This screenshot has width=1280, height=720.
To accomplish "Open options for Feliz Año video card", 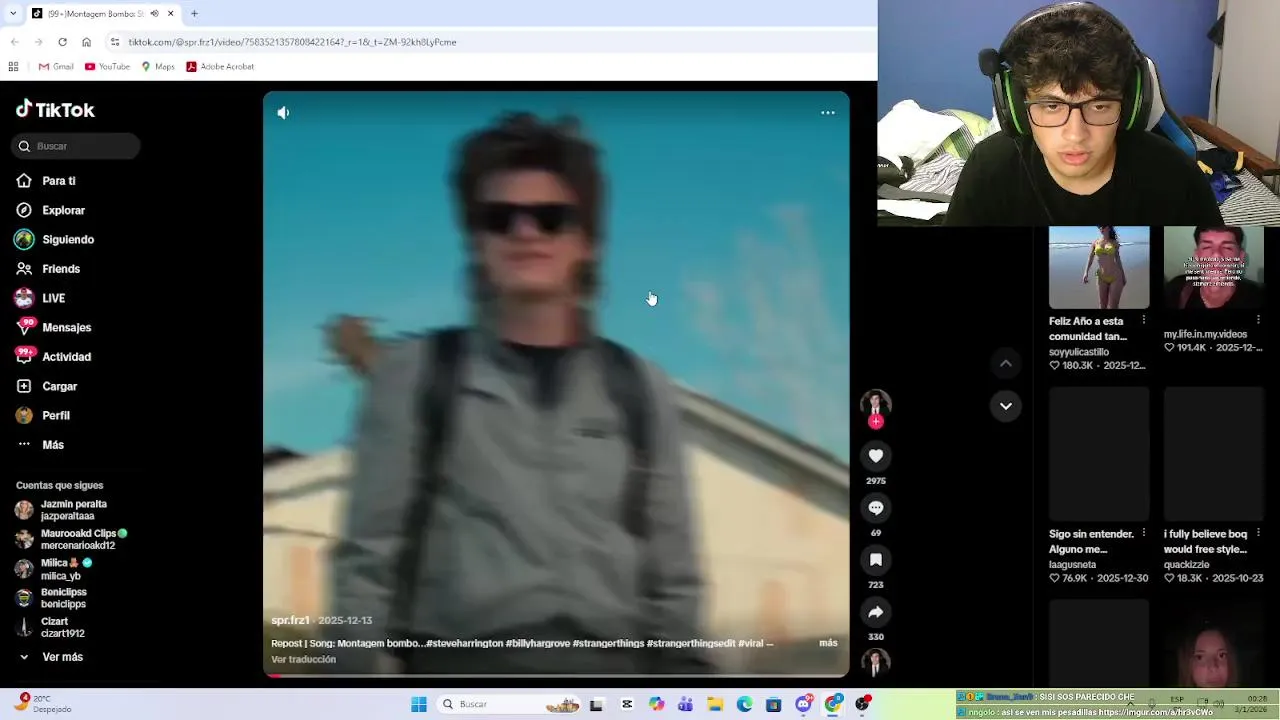I will (1143, 320).
